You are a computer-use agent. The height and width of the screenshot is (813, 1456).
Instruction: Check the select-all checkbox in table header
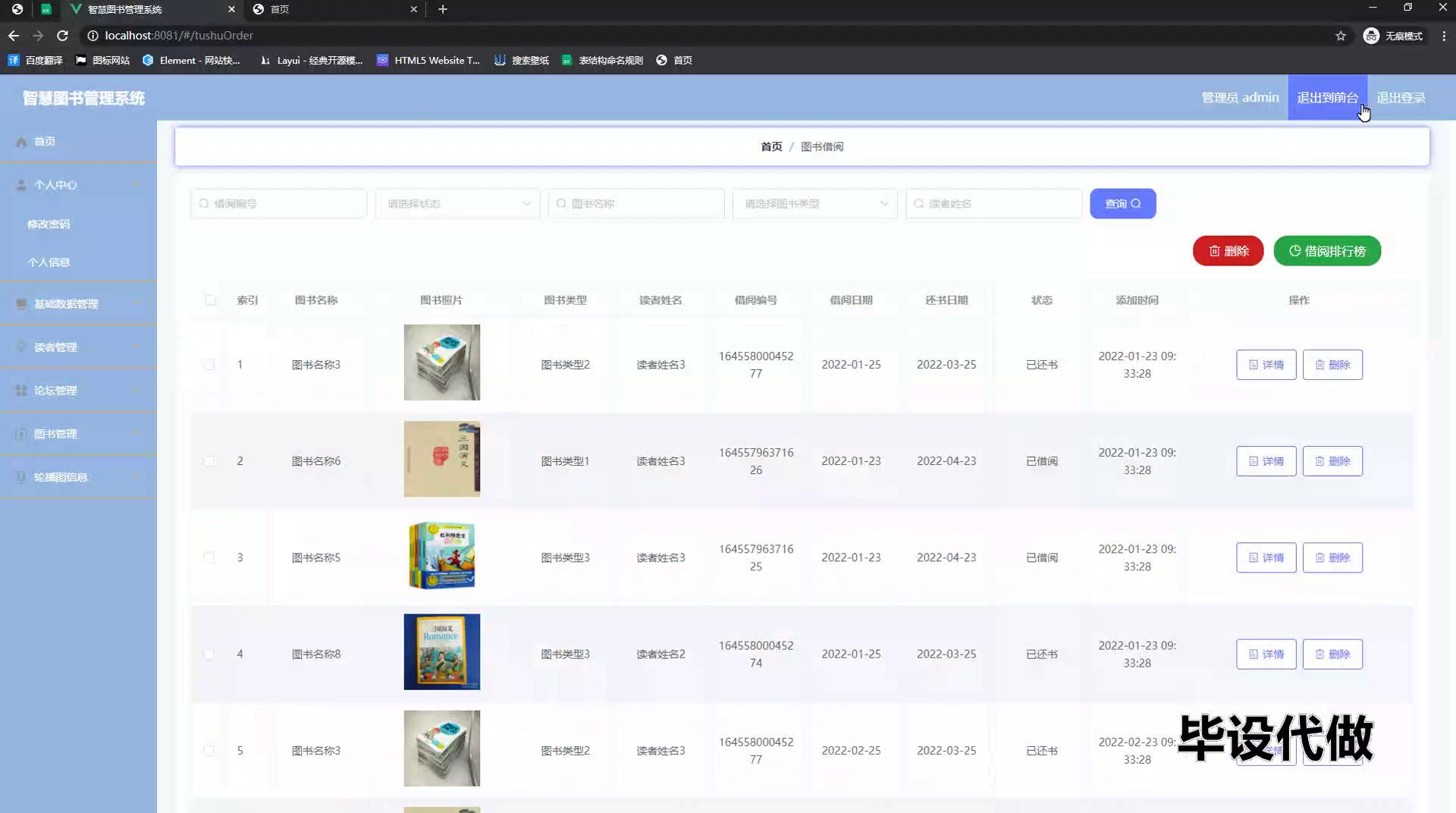[210, 300]
